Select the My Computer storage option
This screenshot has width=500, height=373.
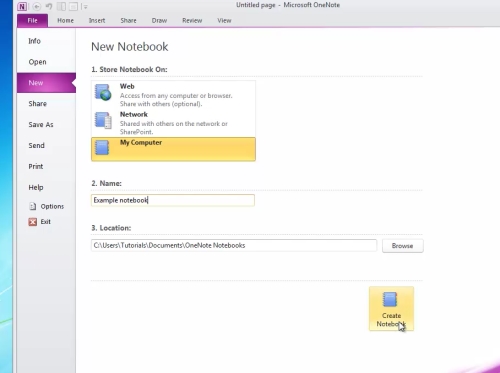pos(173,149)
